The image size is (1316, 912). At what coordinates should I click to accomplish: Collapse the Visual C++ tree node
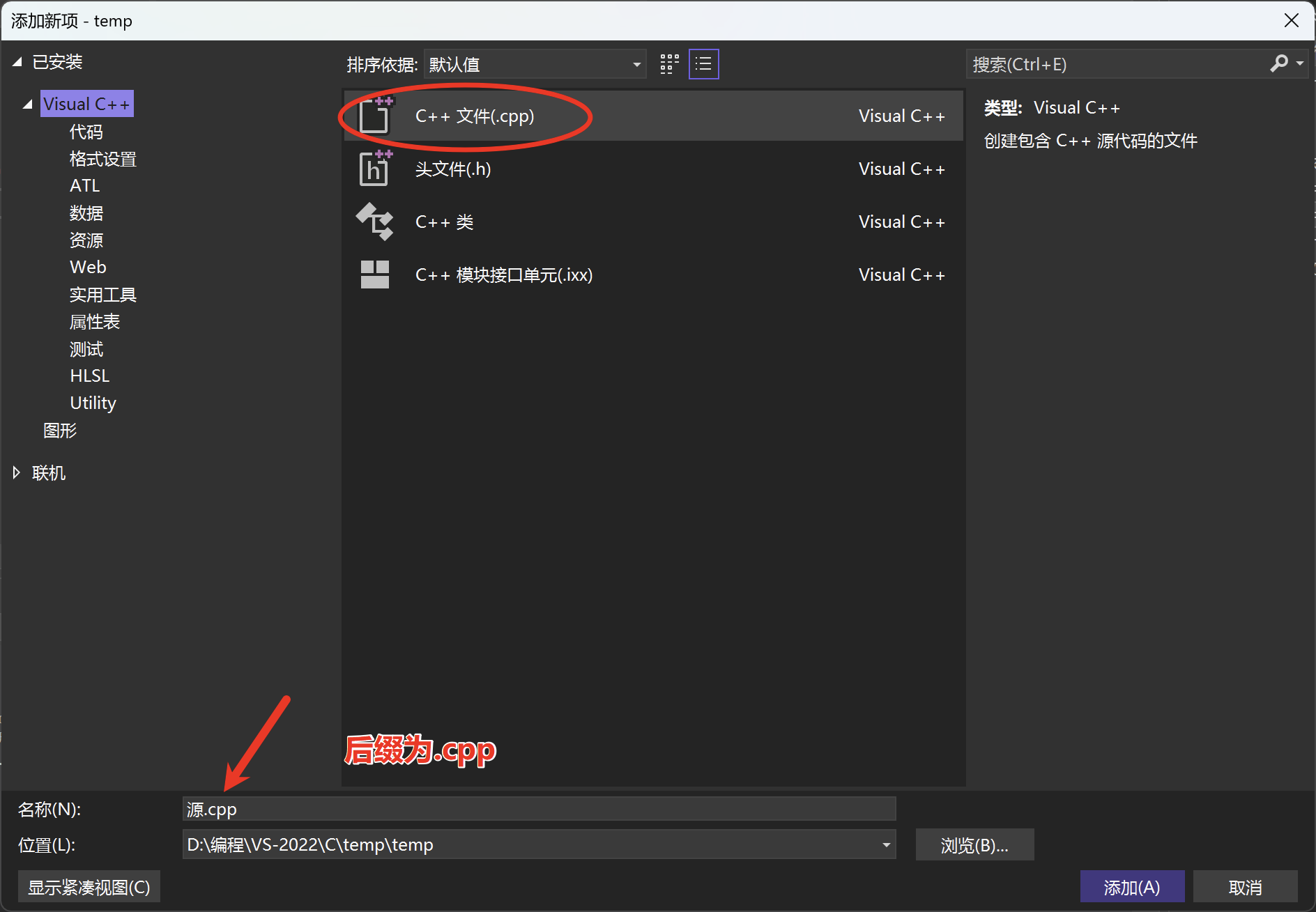[28, 104]
